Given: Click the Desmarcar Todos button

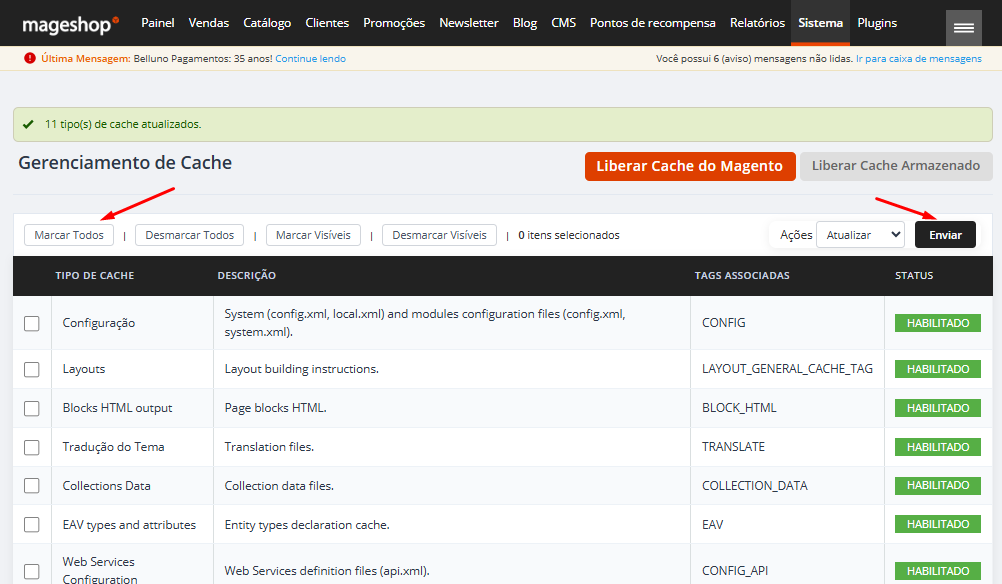Looking at the screenshot, I should (x=189, y=235).
